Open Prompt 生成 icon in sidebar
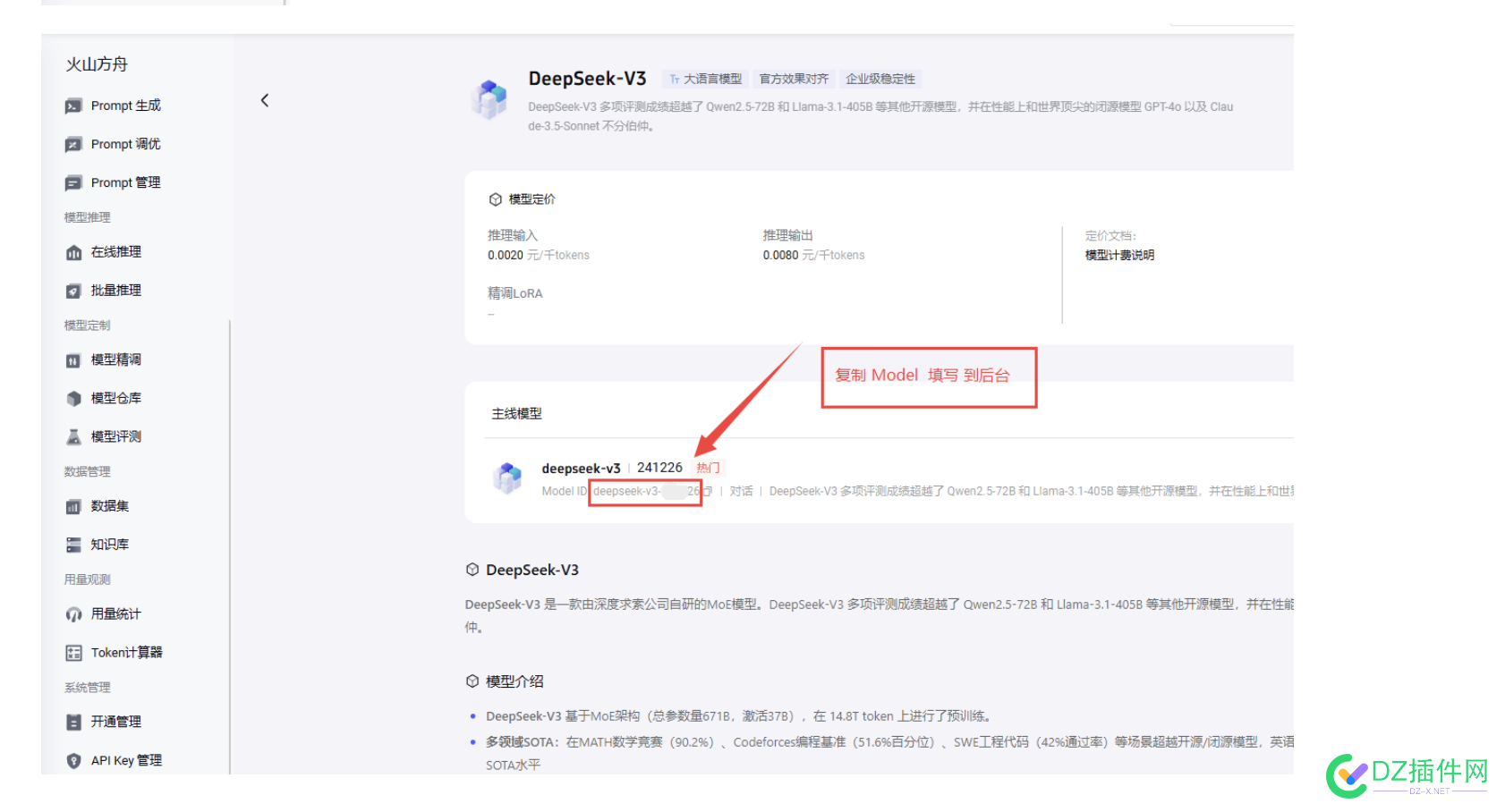Screen dimensions: 1505x812 [73, 106]
